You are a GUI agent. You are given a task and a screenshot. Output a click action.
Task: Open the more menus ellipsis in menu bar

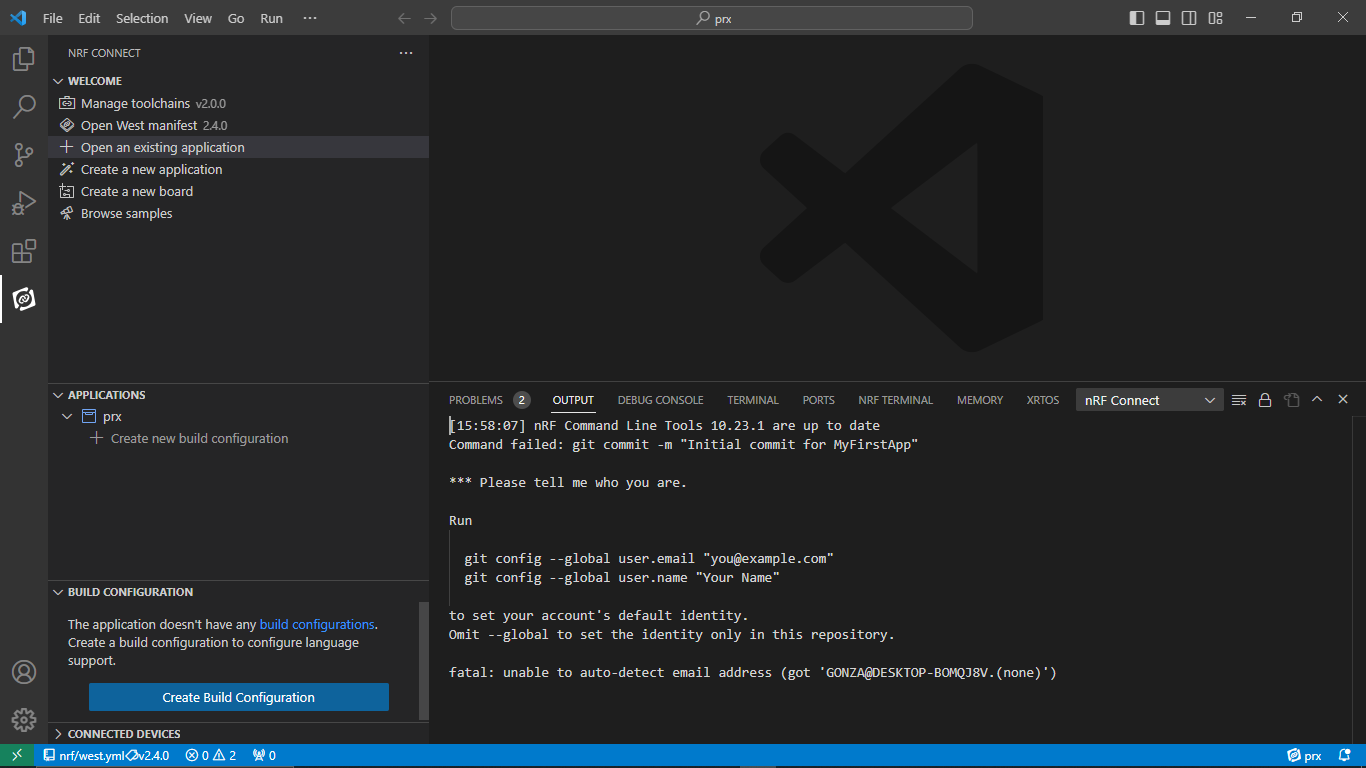[310, 18]
